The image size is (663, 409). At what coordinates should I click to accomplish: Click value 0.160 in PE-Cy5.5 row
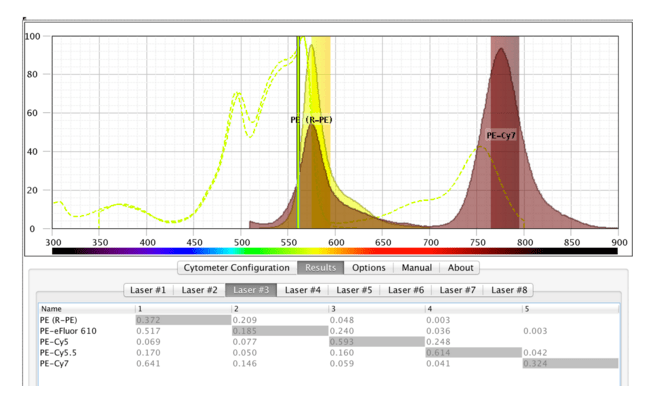342,353
